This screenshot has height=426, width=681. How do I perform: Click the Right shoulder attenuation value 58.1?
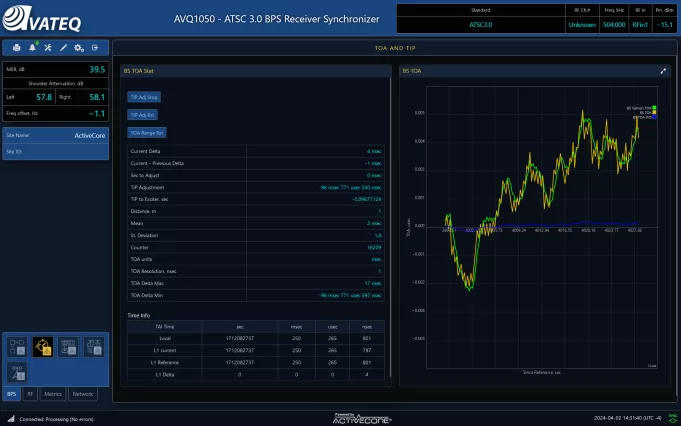pyautogui.click(x=97, y=97)
